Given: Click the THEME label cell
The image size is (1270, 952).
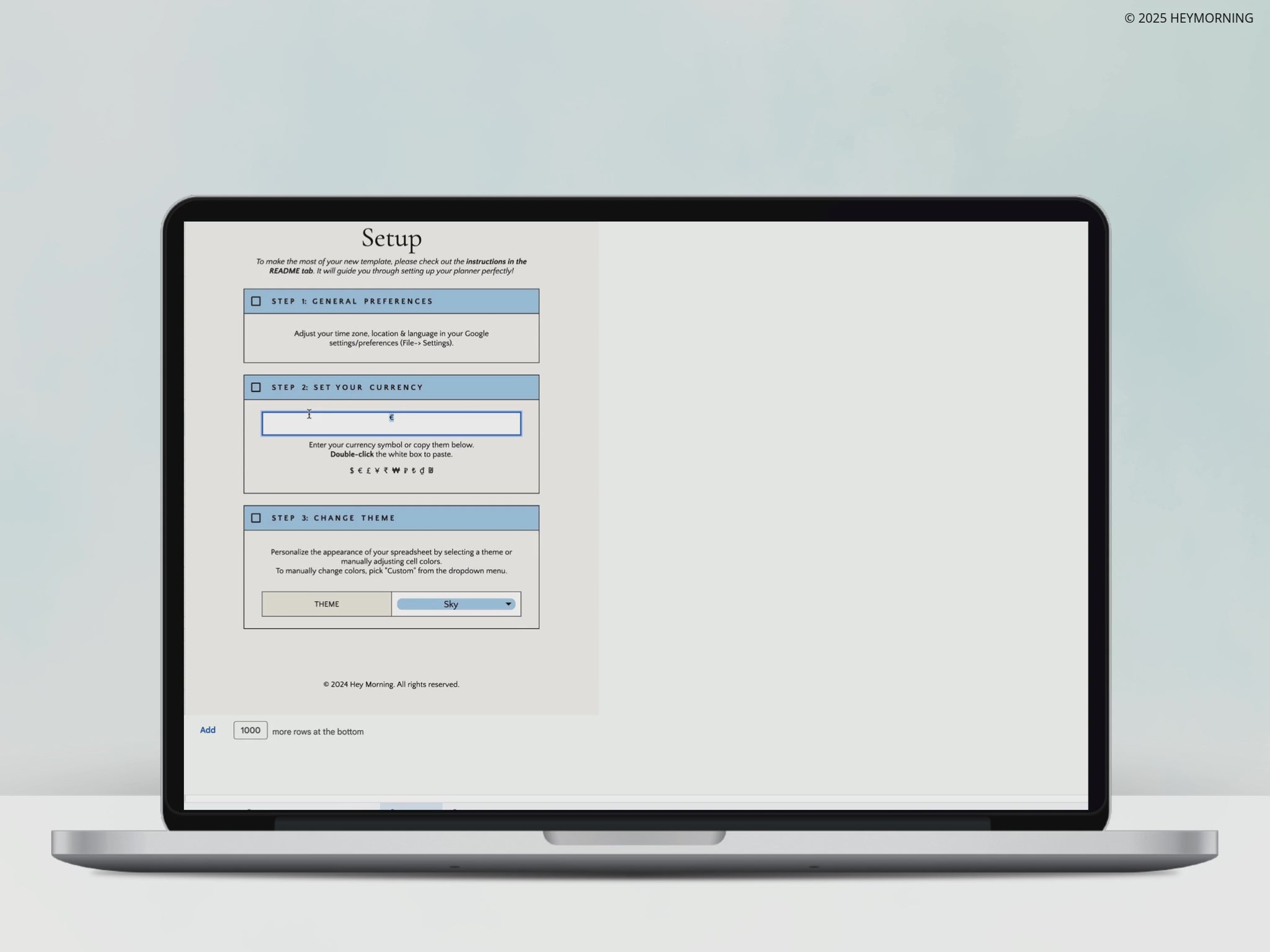Looking at the screenshot, I should (x=327, y=604).
